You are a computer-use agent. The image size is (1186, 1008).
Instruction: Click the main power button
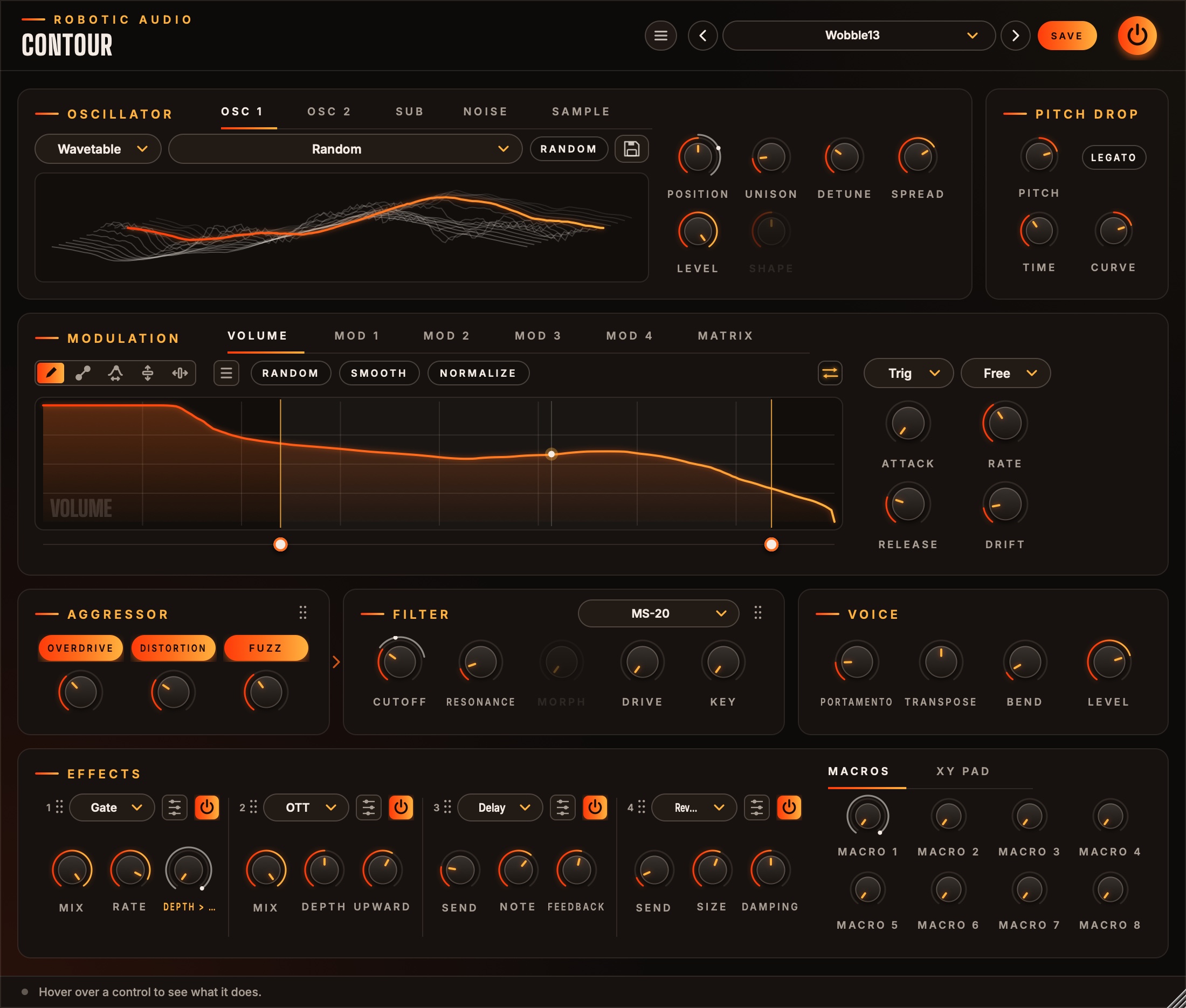[x=1137, y=36]
